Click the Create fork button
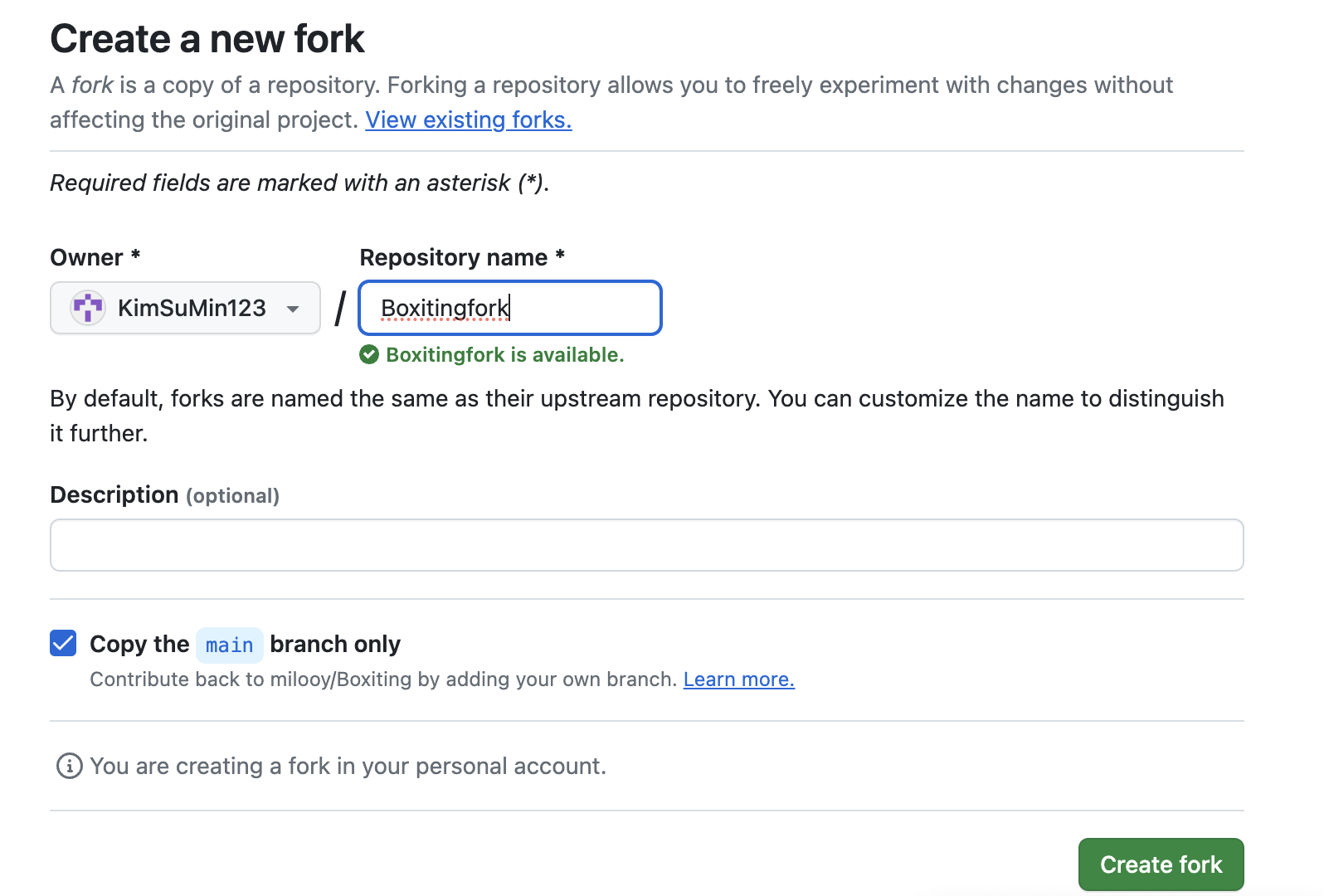Image resolution: width=1324 pixels, height=896 pixels. (1161, 864)
